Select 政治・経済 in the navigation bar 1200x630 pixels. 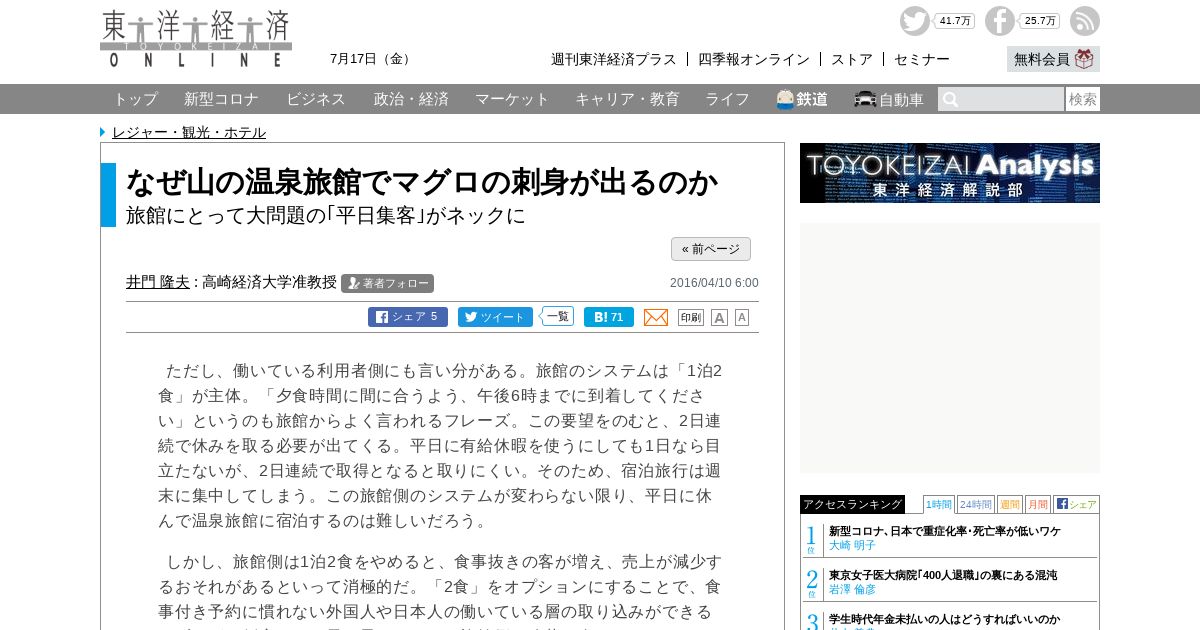click(x=411, y=99)
